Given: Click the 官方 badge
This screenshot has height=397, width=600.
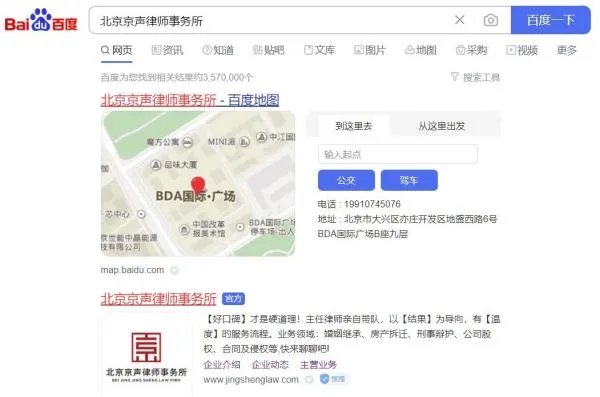Looking at the screenshot, I should 233,299.
